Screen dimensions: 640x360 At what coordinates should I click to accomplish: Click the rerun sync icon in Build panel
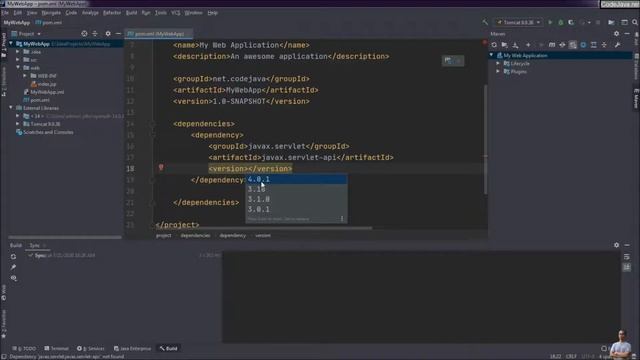click(x=13, y=257)
